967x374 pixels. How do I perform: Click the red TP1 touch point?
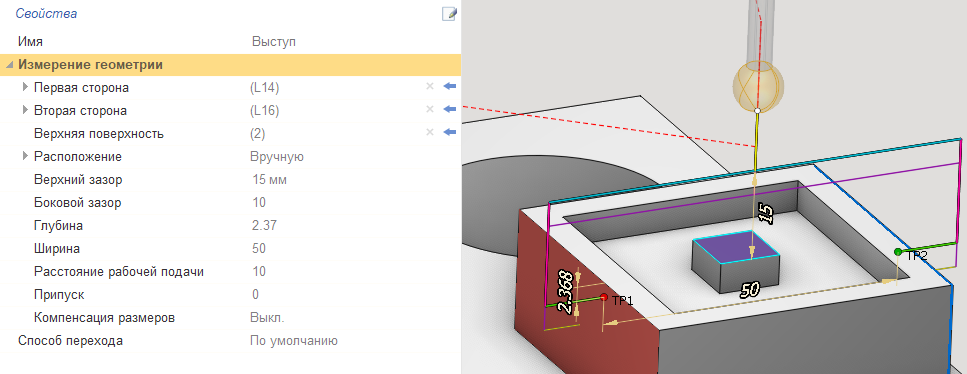(604, 297)
